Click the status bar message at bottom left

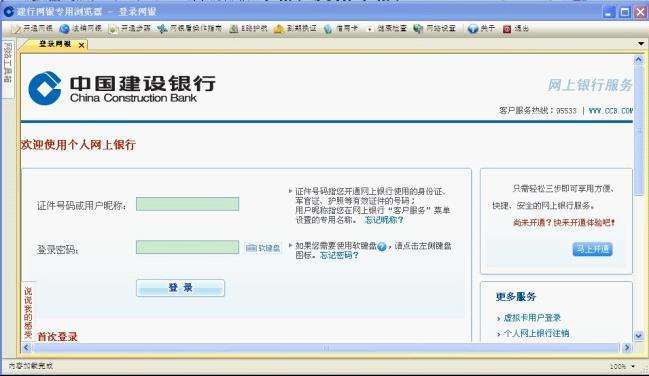[x=31, y=366]
